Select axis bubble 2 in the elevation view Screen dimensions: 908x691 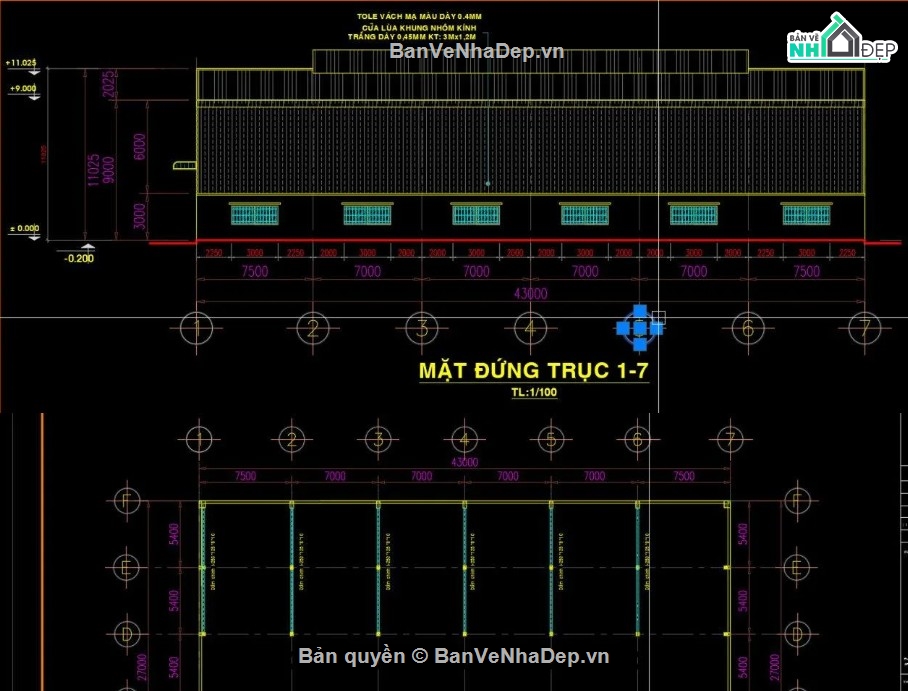[313, 328]
